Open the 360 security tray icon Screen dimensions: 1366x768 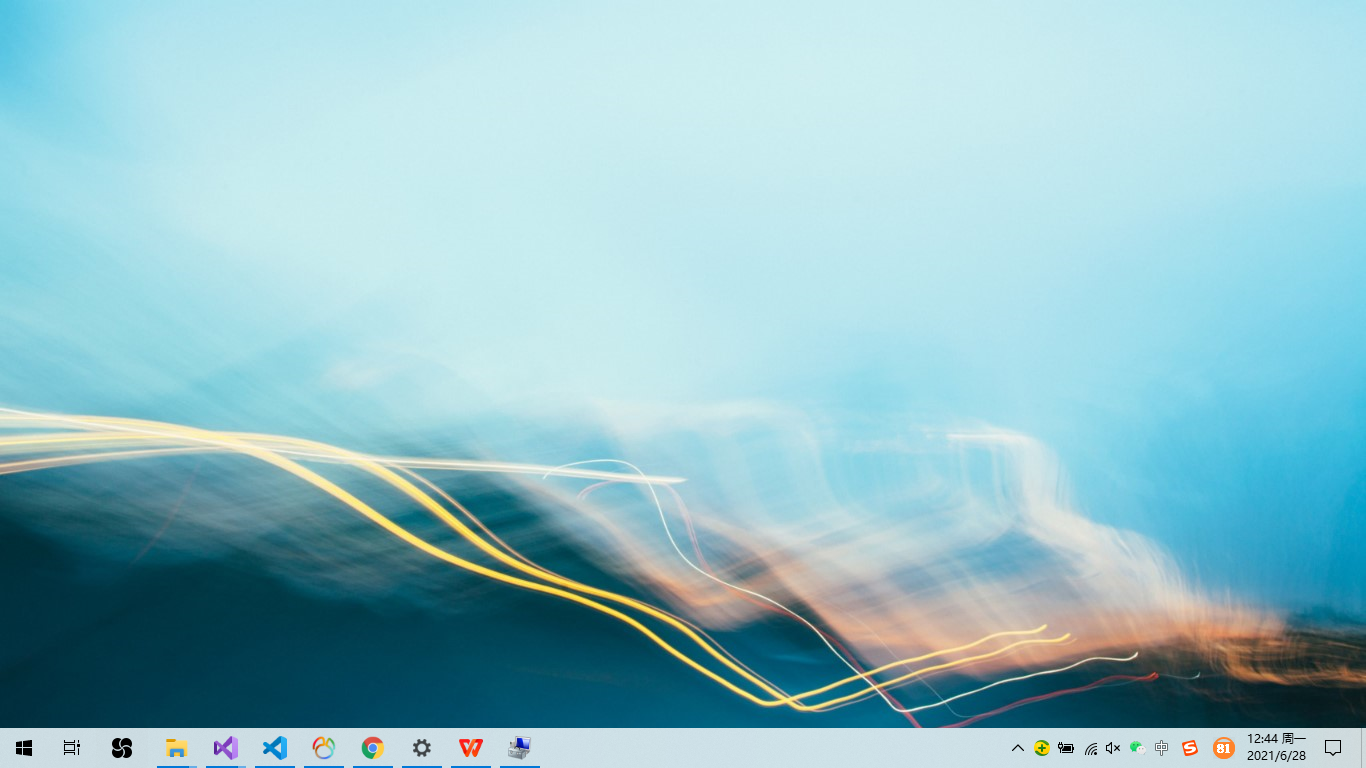[1042, 748]
